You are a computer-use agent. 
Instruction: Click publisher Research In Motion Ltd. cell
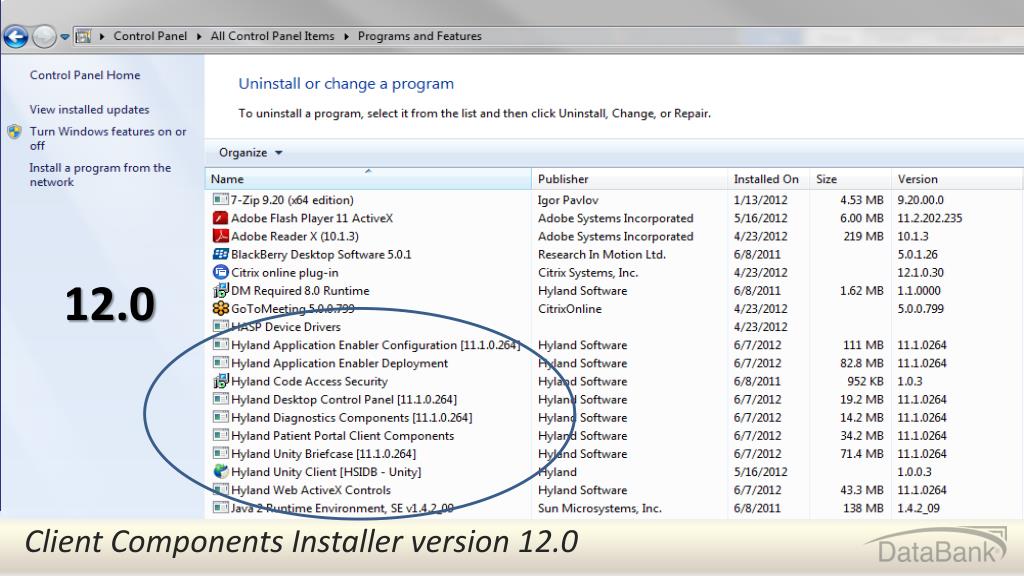point(601,255)
